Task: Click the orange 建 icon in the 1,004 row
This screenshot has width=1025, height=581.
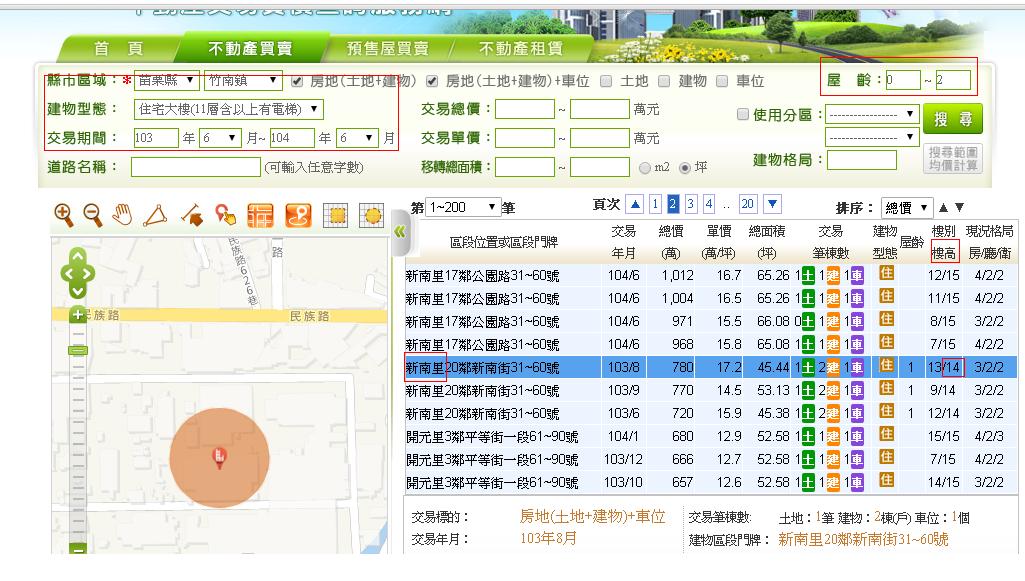Action: 833,299
